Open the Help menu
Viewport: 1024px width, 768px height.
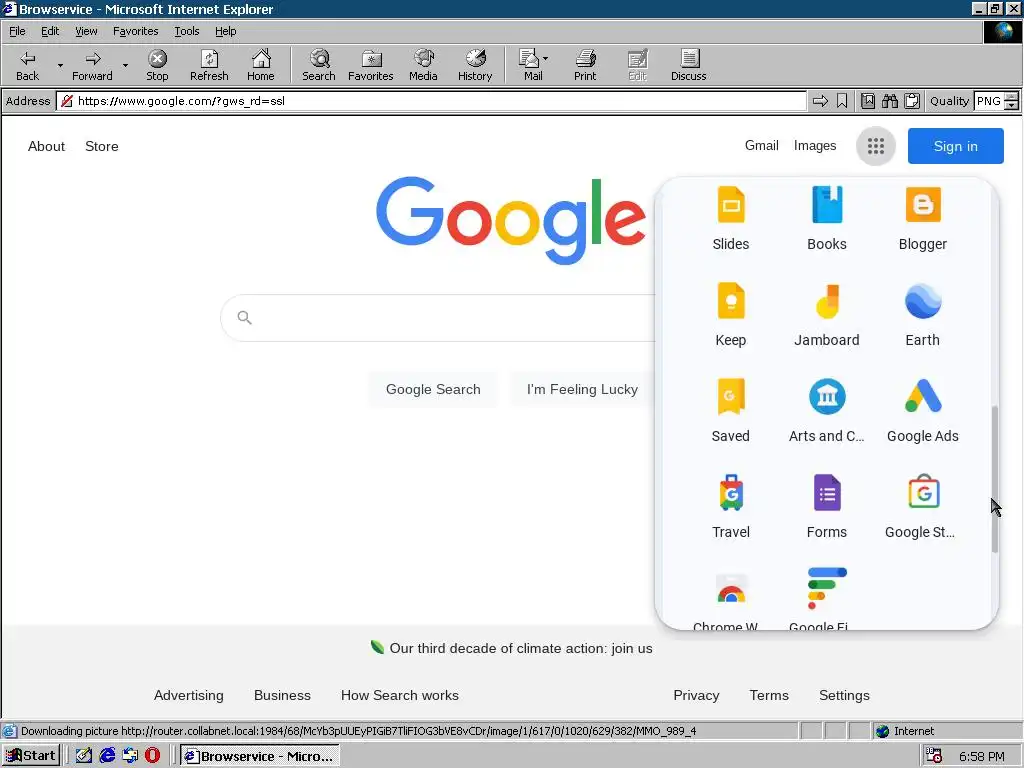(x=225, y=31)
